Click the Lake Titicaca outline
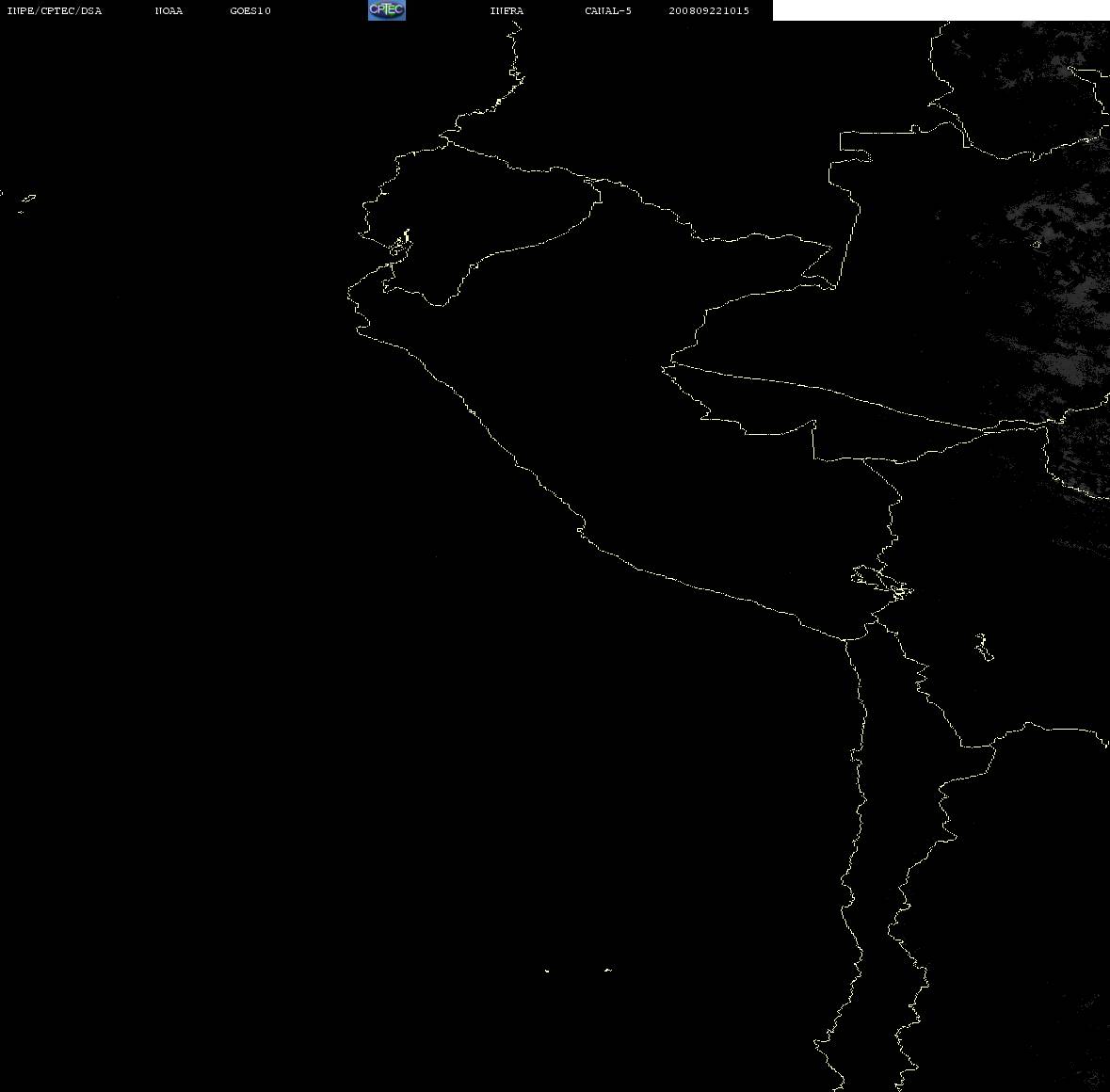The width and height of the screenshot is (1110, 1092). (881, 583)
